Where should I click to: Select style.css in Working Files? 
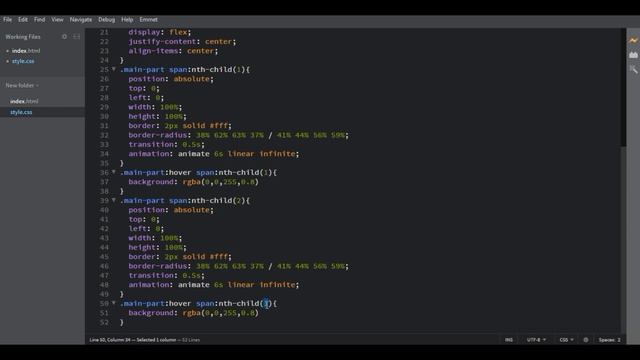(23, 61)
